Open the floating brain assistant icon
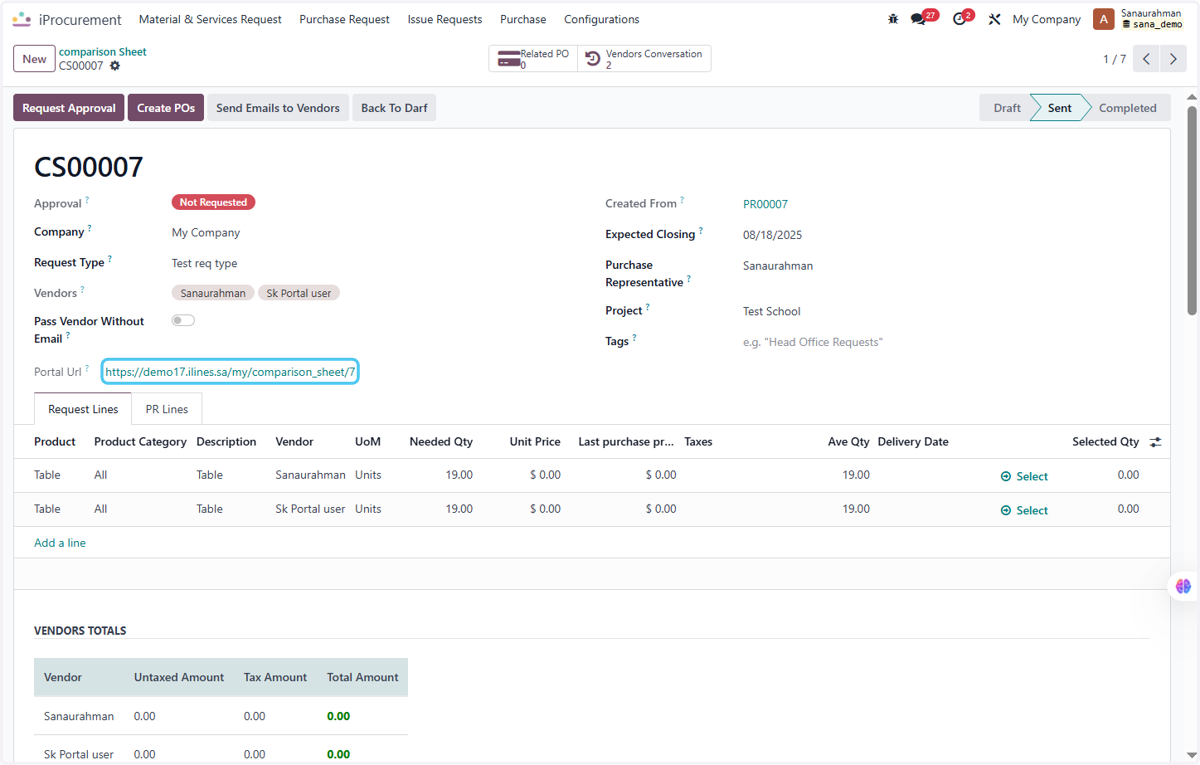The image size is (1200, 765). pos(1183,586)
